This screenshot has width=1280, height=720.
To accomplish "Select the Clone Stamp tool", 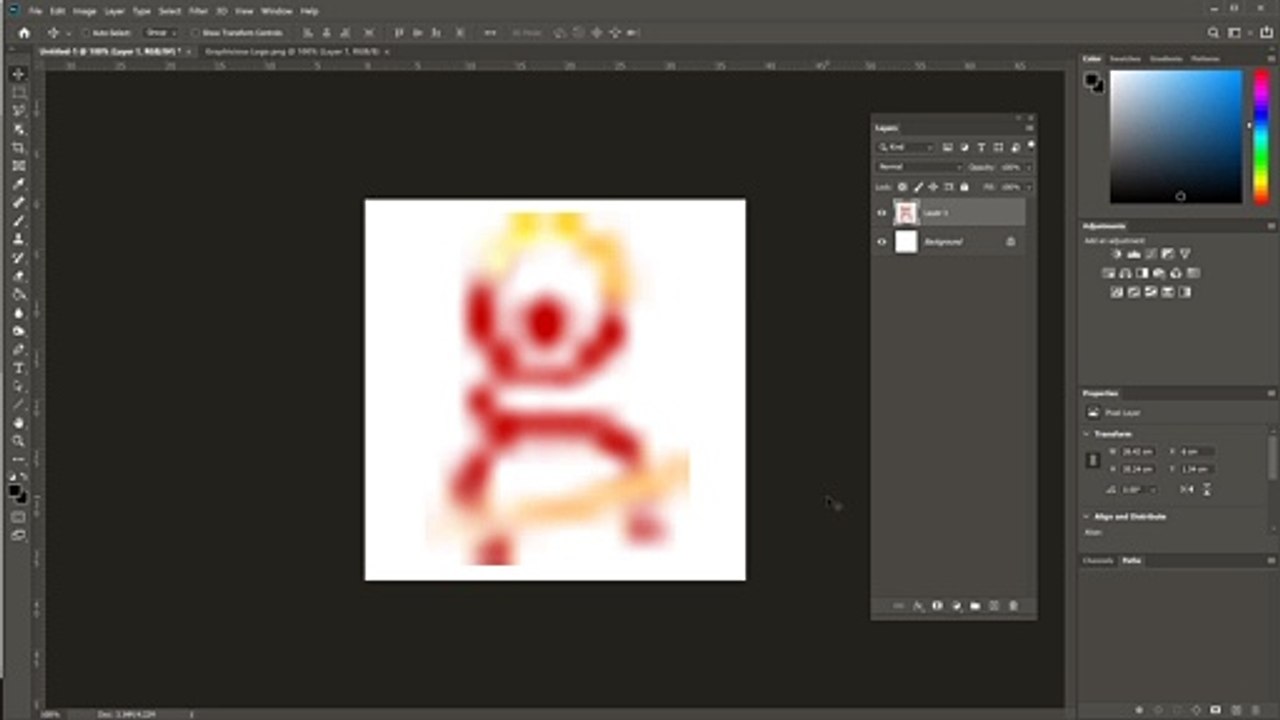I will coord(18,239).
